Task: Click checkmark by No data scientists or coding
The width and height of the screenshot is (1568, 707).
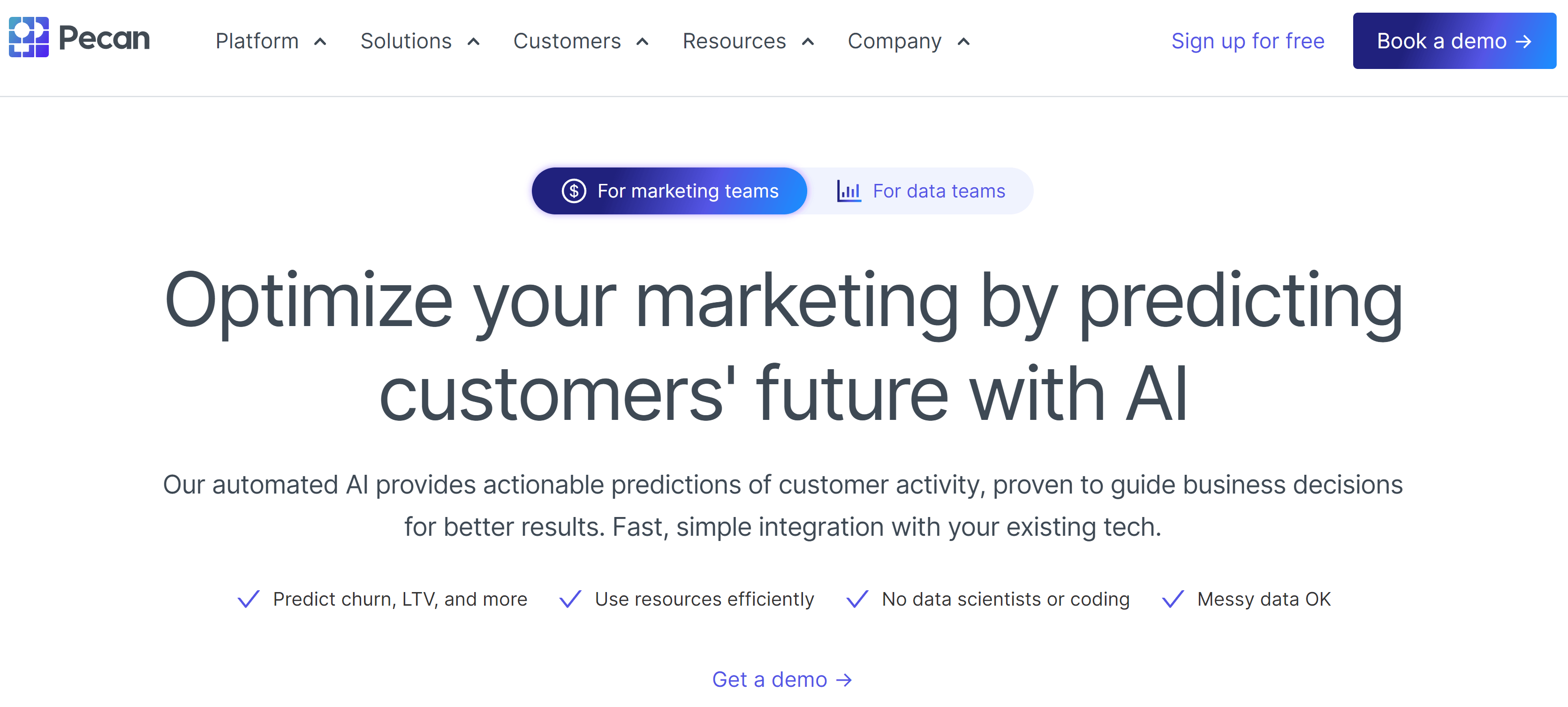Action: tap(857, 599)
